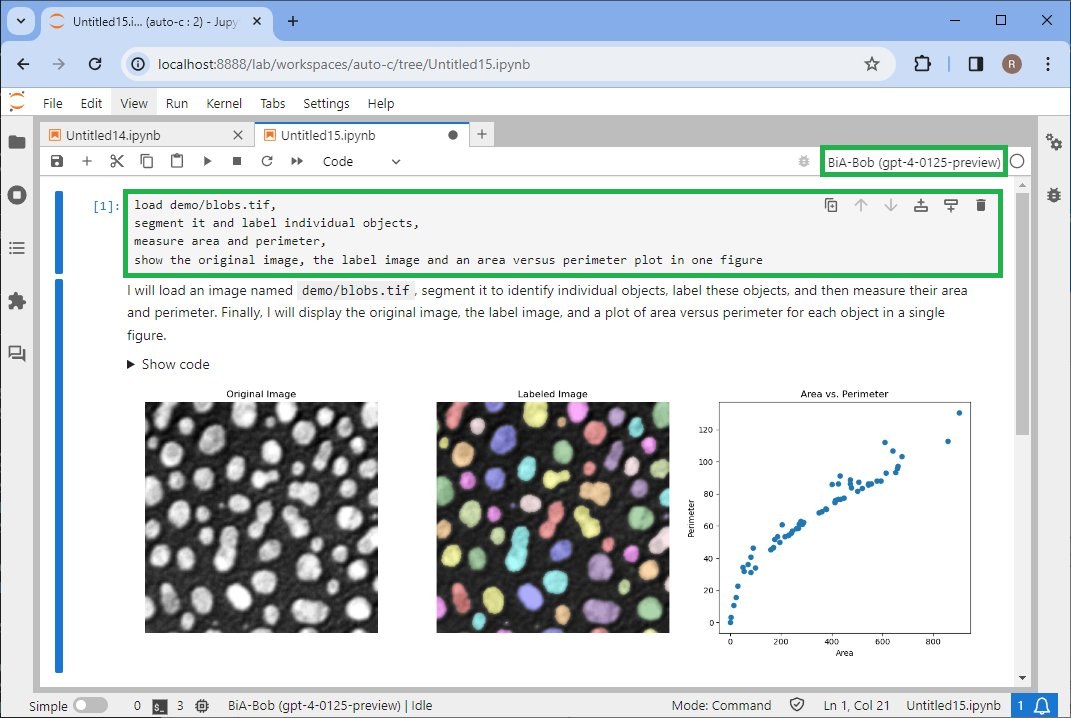Expand the Show code disclosure triangle
Image resolution: width=1071 pixels, height=718 pixels.
pos(131,365)
